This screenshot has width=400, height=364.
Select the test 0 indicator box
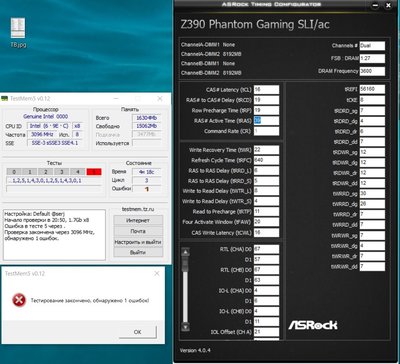pyautogui.click(x=14, y=172)
